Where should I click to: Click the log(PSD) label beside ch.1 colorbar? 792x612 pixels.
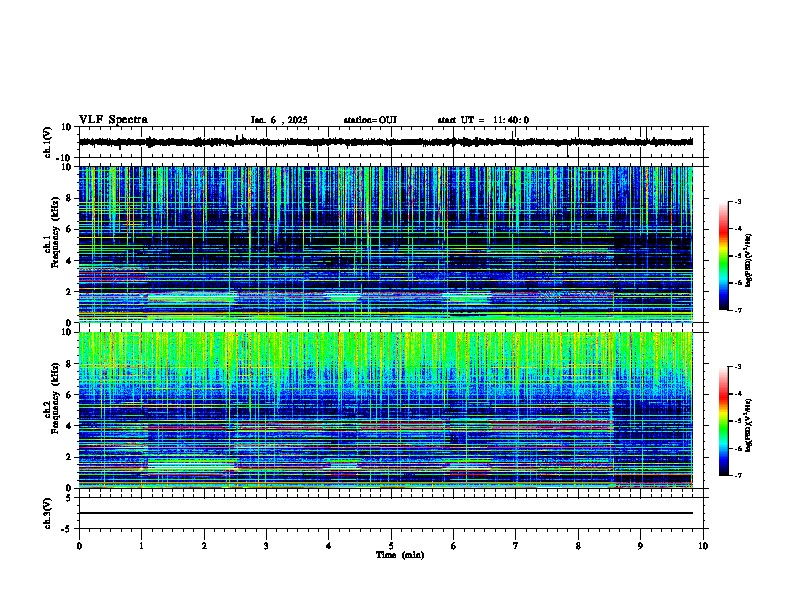749,260
